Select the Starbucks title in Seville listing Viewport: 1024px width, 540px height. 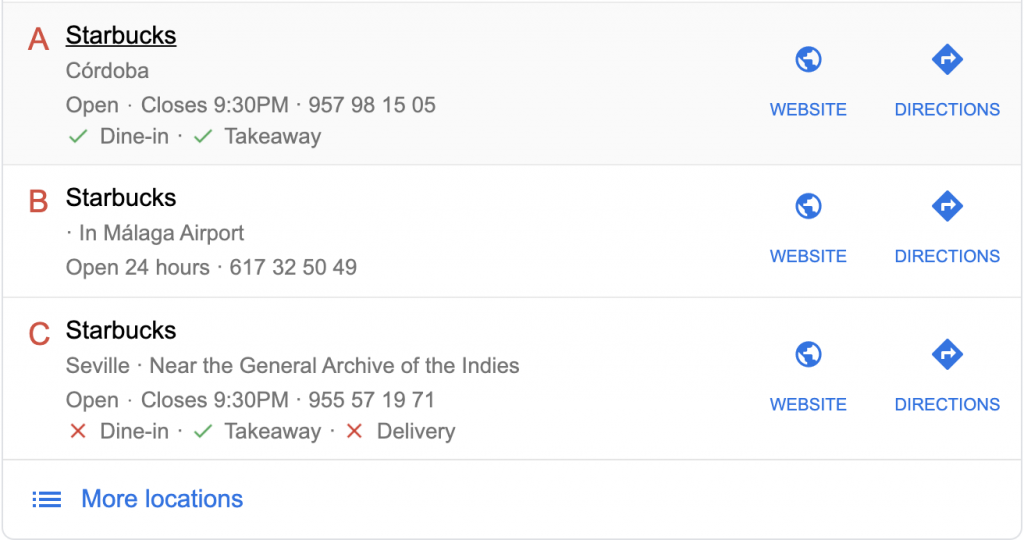[121, 331]
